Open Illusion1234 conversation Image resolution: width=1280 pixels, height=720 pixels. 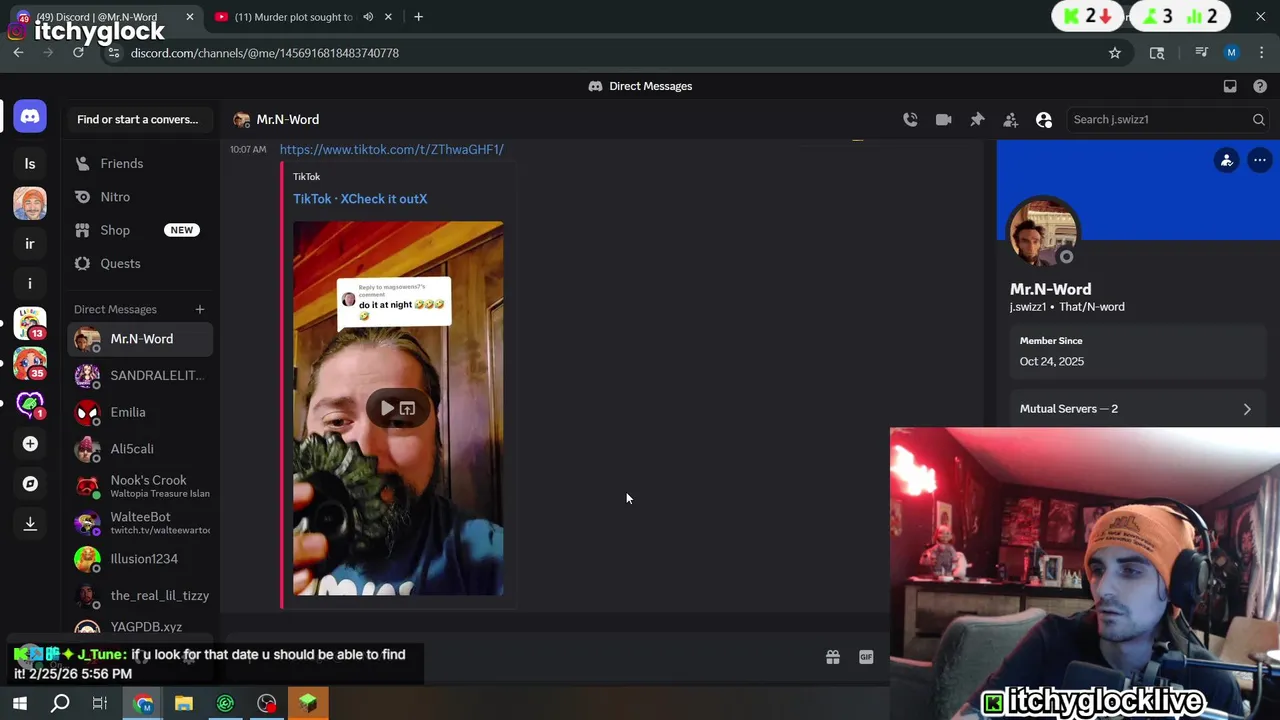pyautogui.click(x=140, y=559)
